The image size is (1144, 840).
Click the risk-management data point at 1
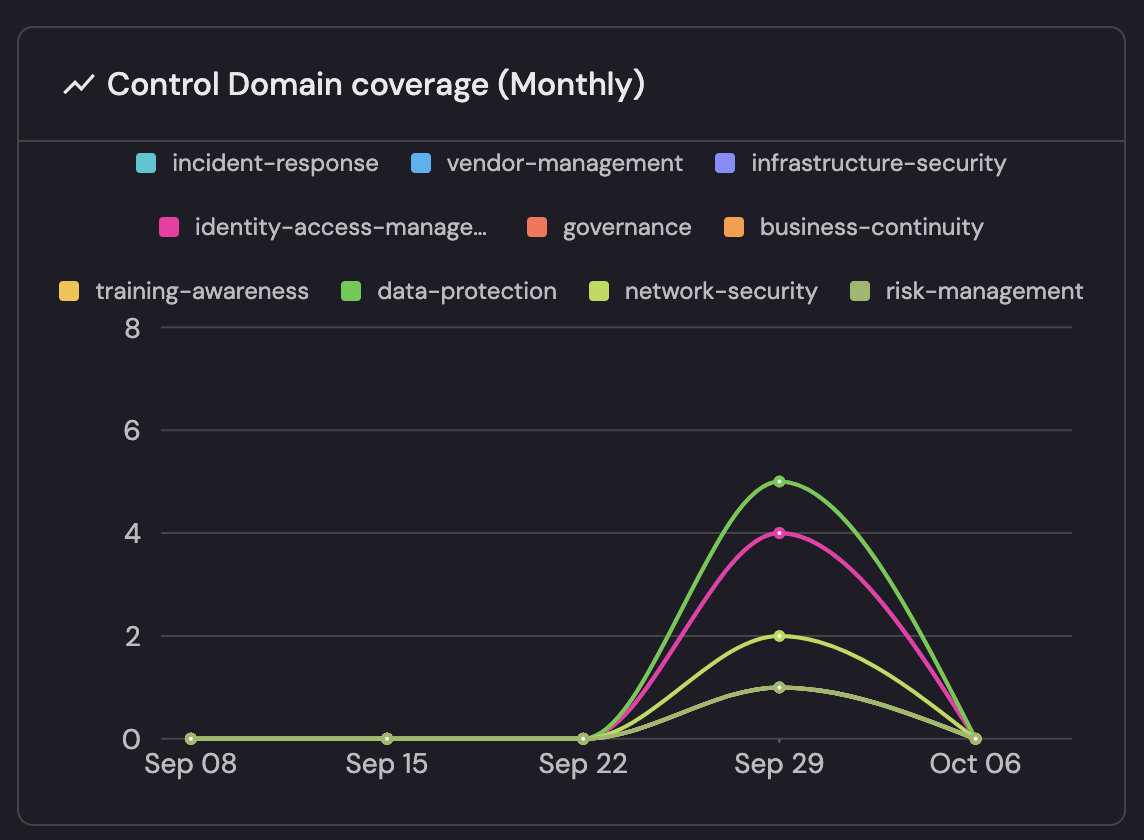(x=779, y=687)
